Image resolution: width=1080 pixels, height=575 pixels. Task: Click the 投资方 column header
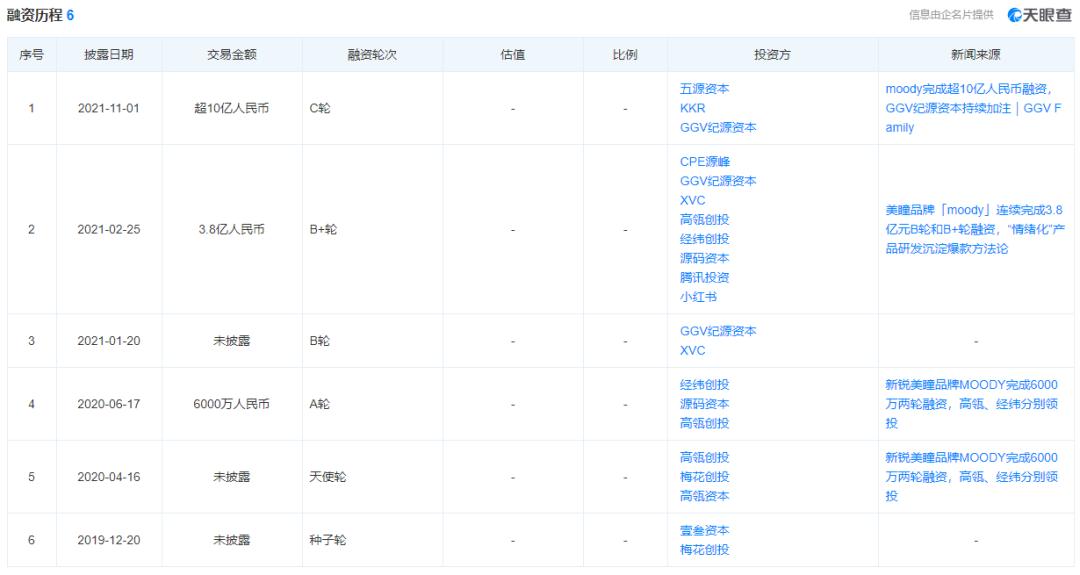click(x=772, y=54)
